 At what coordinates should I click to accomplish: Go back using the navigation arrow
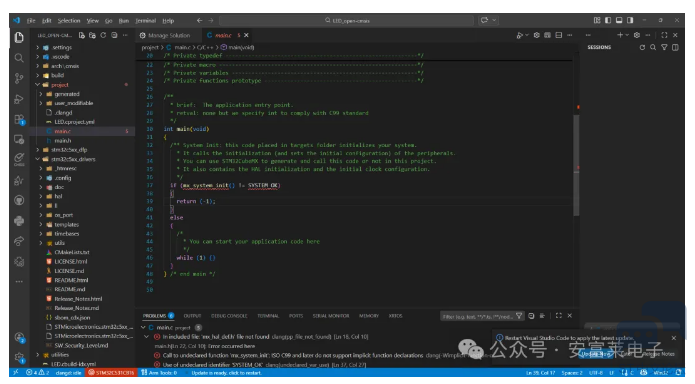(199, 20)
